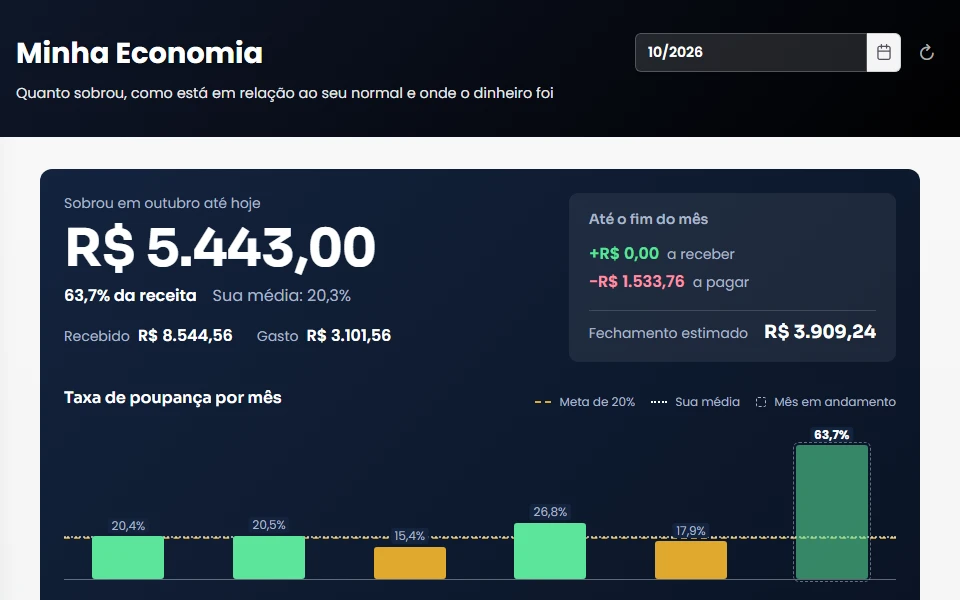
Task: Click the refresh icon in header
Action: tap(926, 53)
